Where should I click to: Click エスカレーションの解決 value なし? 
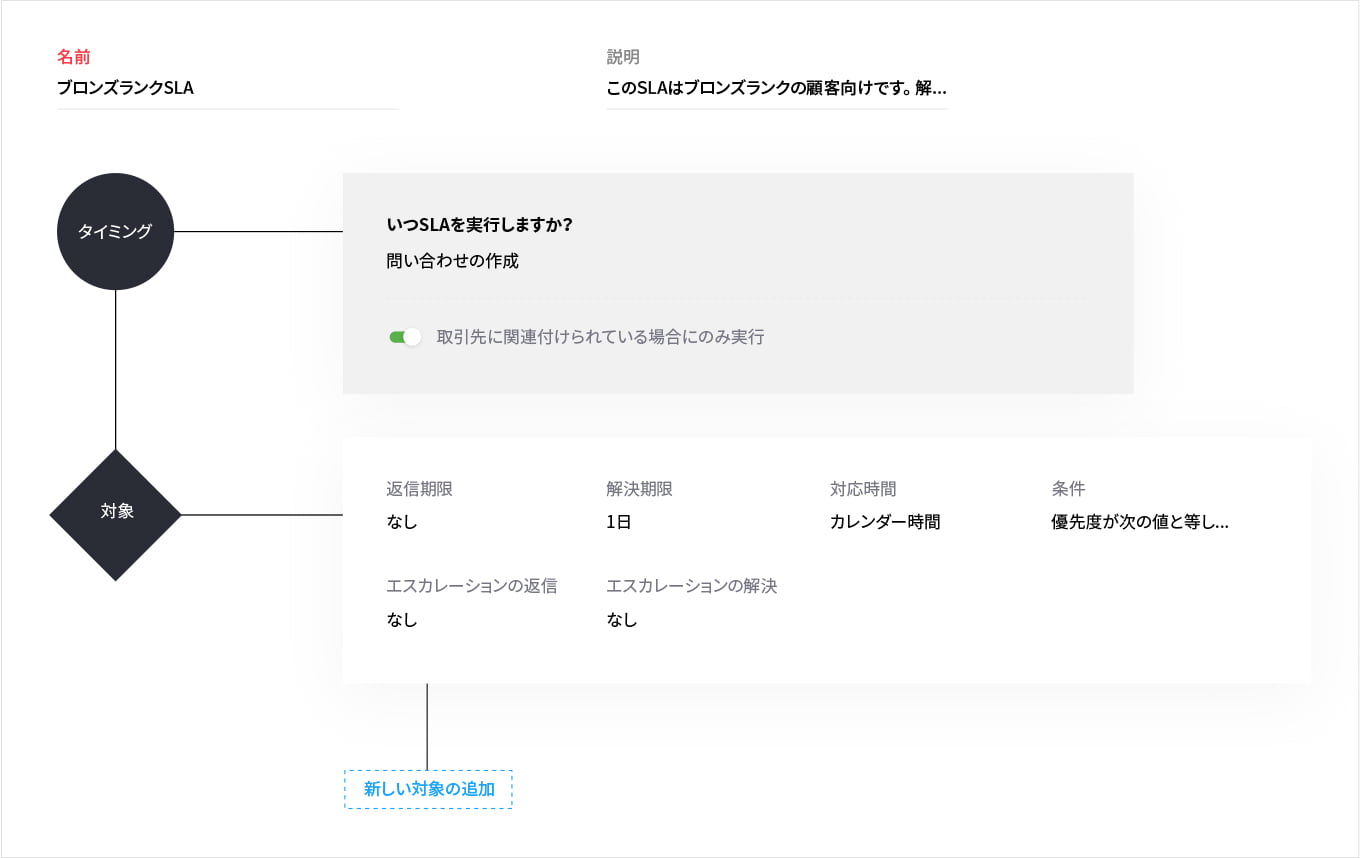(622, 620)
